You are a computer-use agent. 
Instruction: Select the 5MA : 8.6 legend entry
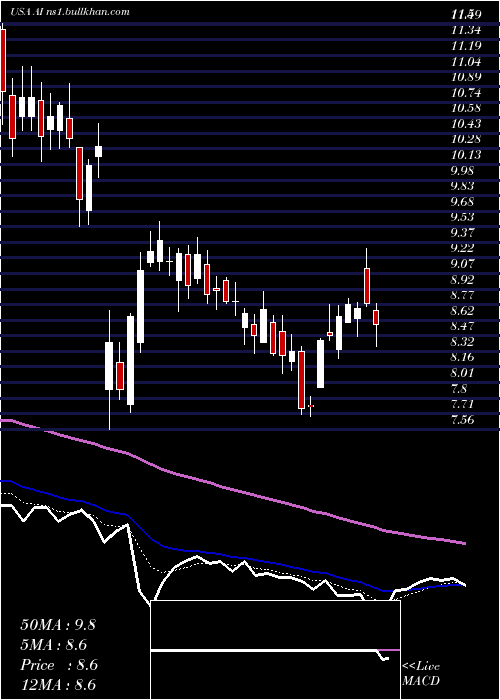click(x=54, y=645)
